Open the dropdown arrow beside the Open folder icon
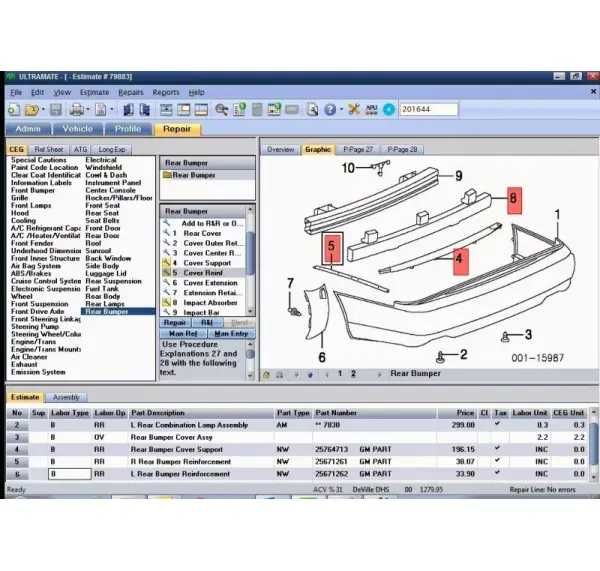 click(x=43, y=110)
